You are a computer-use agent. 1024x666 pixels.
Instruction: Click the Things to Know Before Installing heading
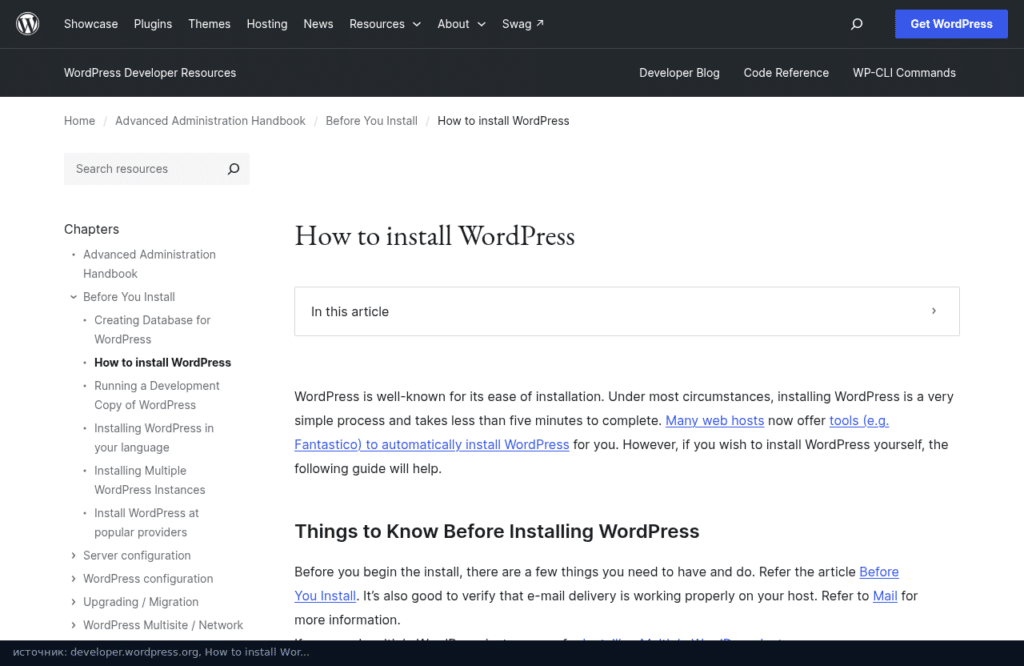[496, 531]
